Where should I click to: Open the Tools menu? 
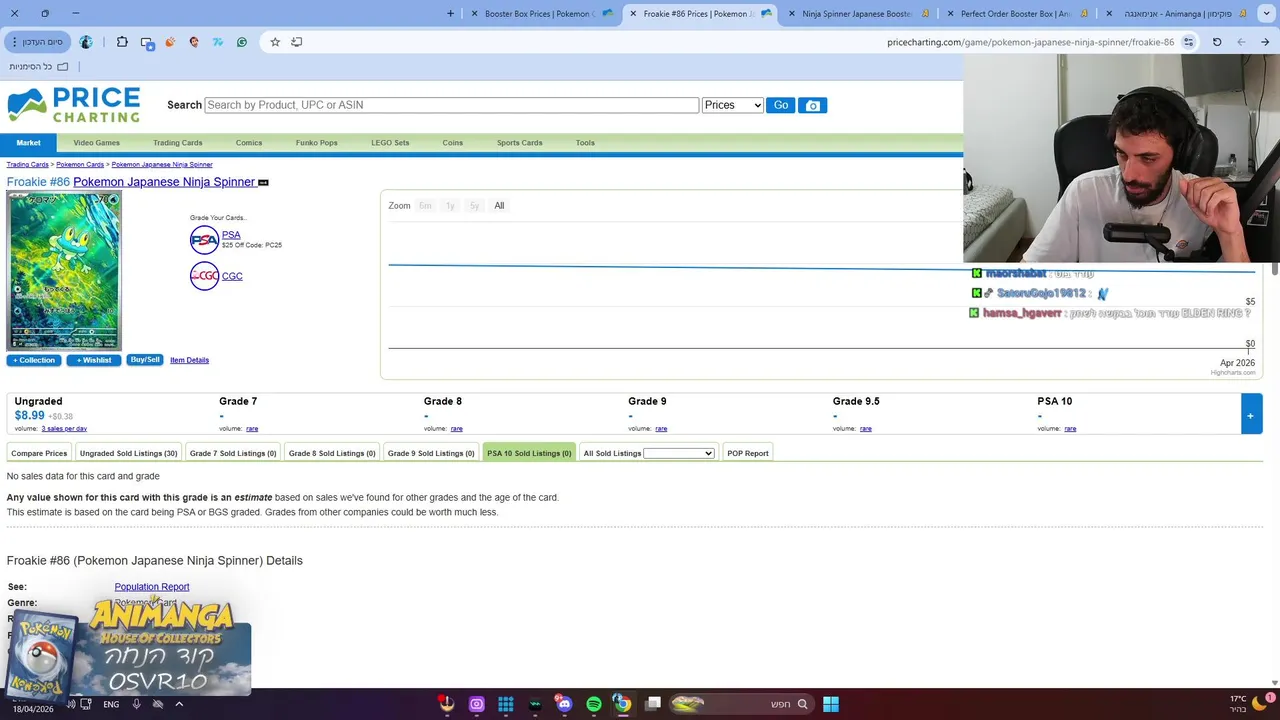tap(585, 143)
